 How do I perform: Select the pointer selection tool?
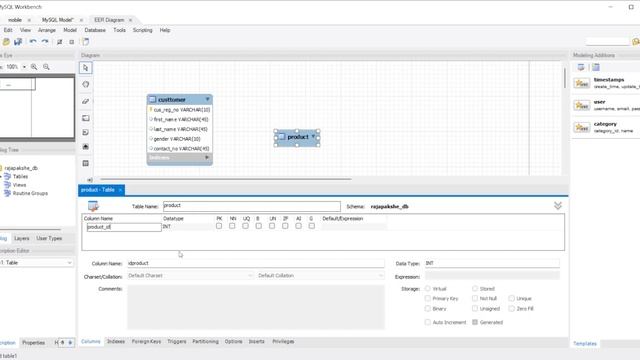(x=85, y=68)
